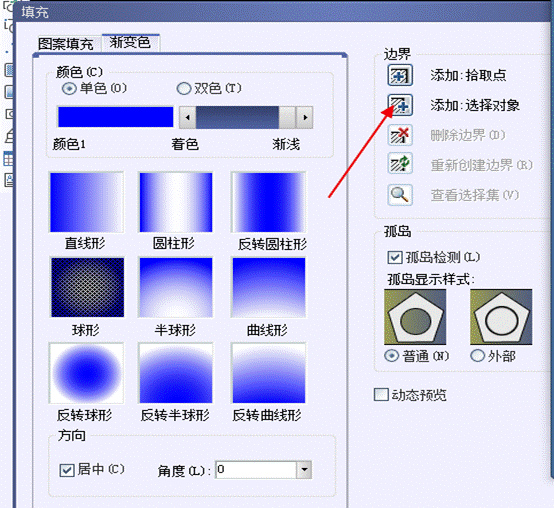The image size is (554, 508).
Task: Click the 添加:选择对象 label
Action: point(475,105)
